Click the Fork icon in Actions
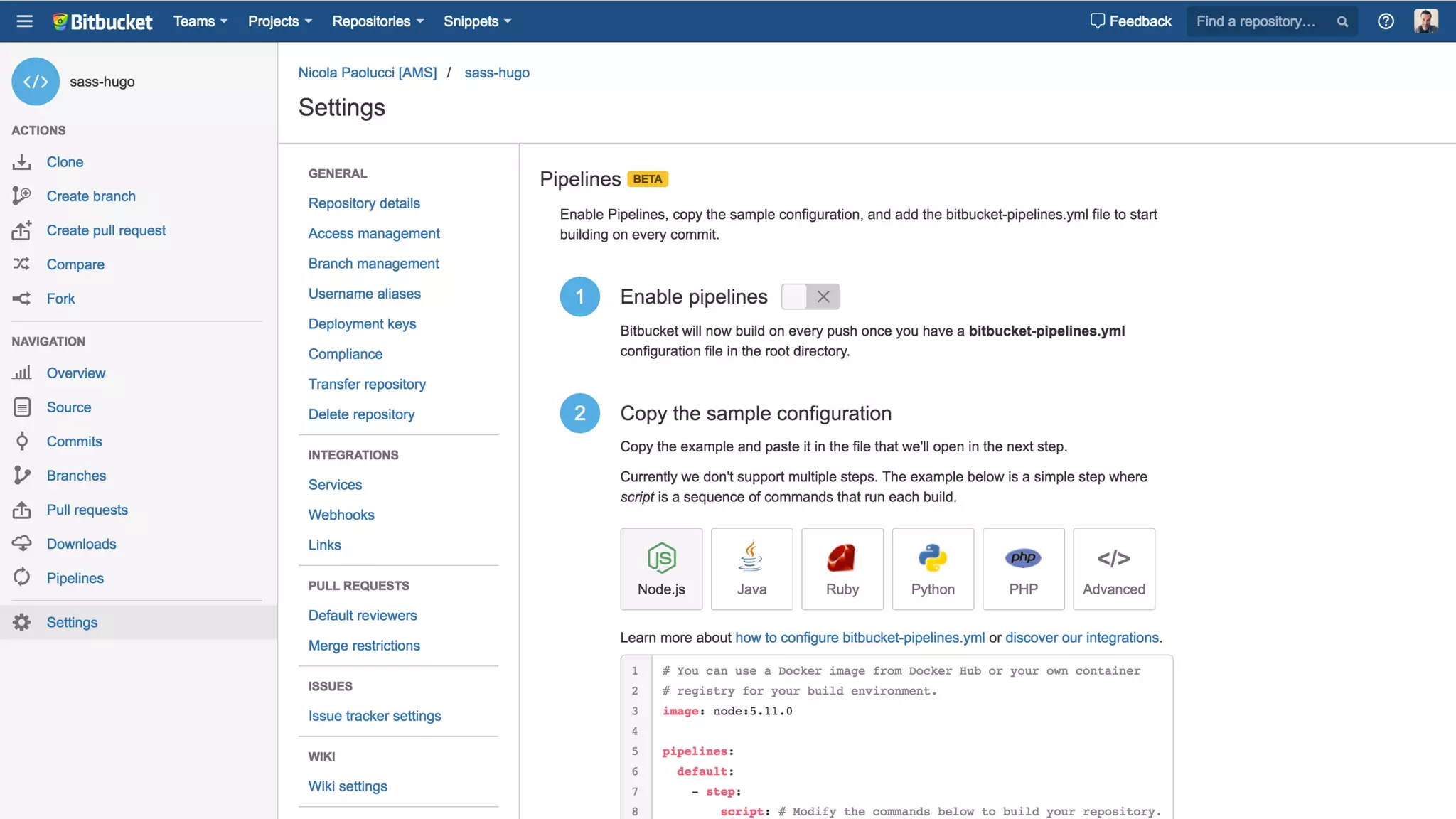The width and height of the screenshot is (1456, 819). coord(21,299)
